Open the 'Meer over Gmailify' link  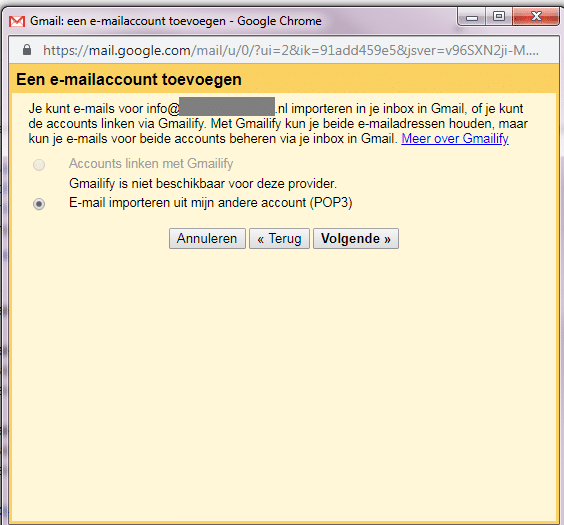click(x=455, y=138)
